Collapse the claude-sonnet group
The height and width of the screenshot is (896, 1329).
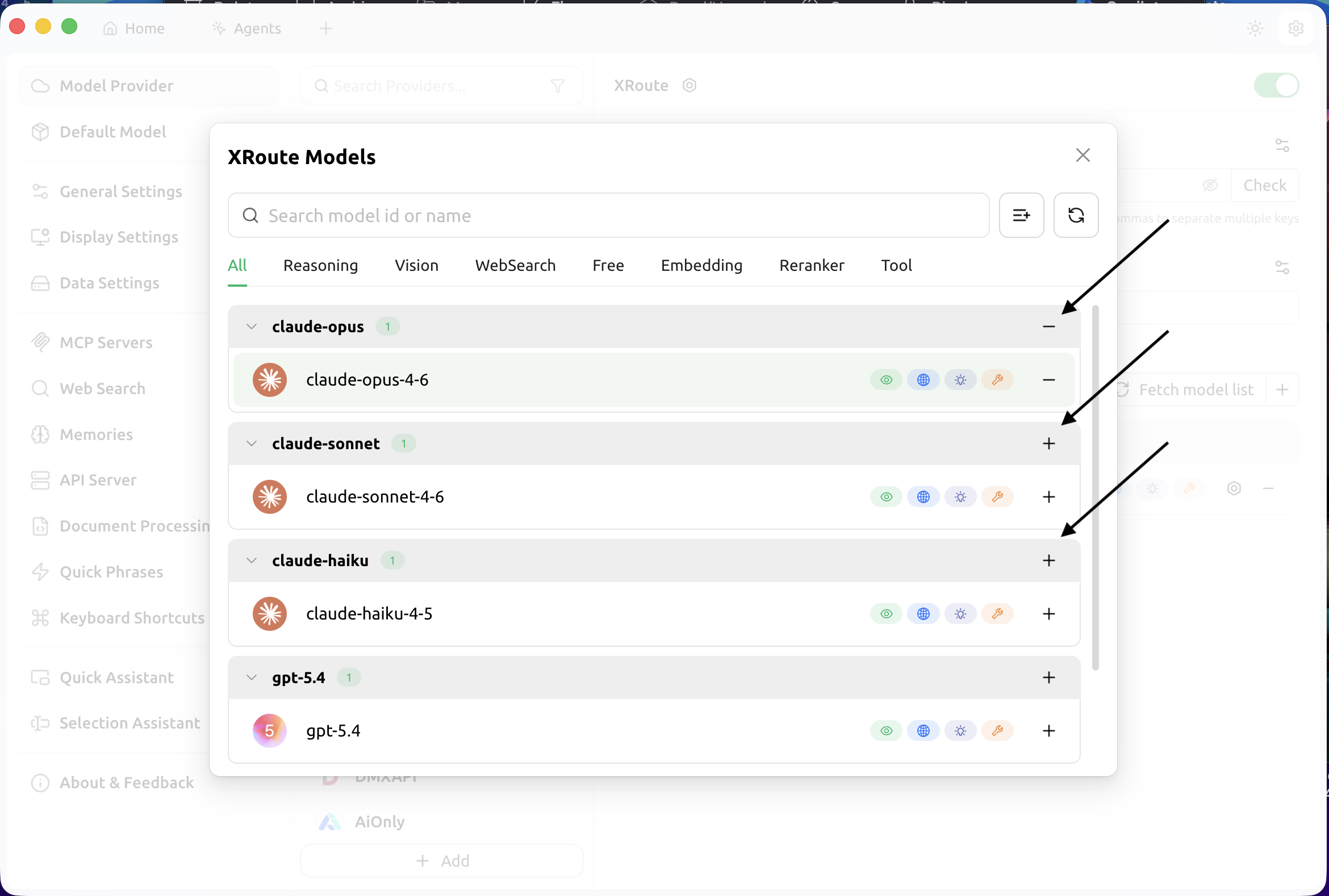[x=252, y=443]
